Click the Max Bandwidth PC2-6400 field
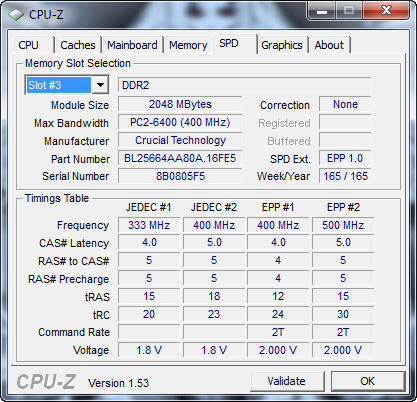This screenshot has height=402, width=417. 180,122
